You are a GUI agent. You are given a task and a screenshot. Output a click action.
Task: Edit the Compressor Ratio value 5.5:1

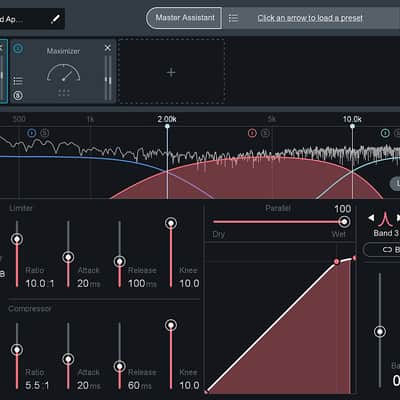tap(37, 385)
